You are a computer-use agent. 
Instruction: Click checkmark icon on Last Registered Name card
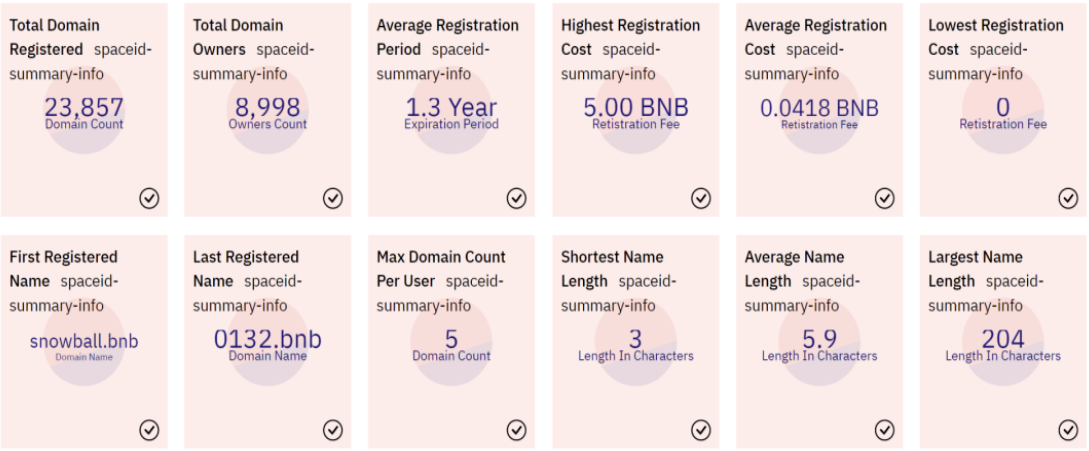(333, 431)
